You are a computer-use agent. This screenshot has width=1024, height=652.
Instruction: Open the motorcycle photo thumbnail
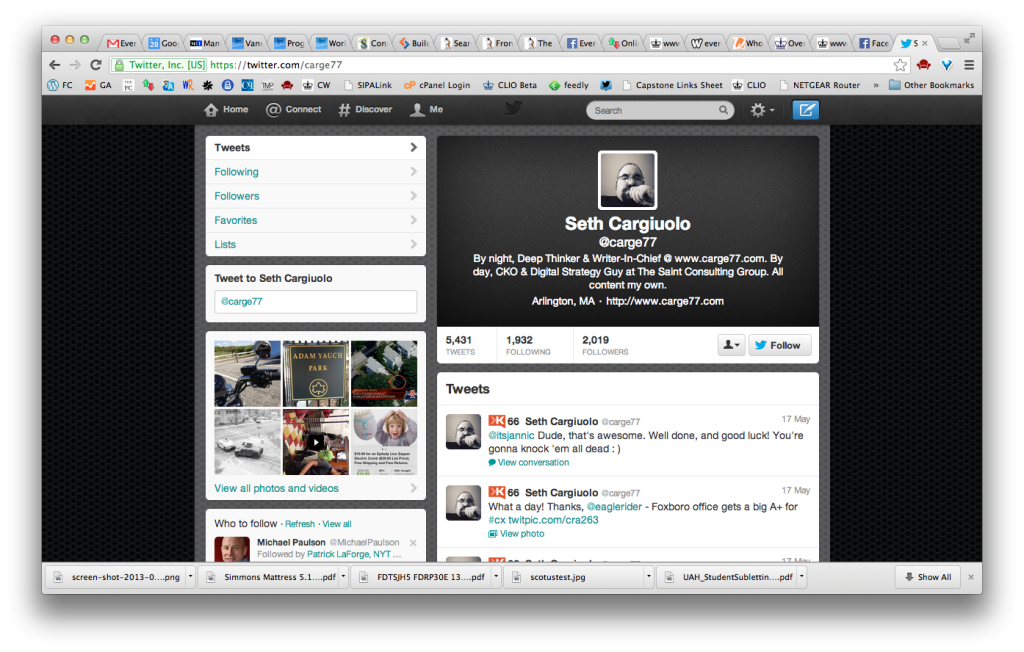click(x=248, y=374)
